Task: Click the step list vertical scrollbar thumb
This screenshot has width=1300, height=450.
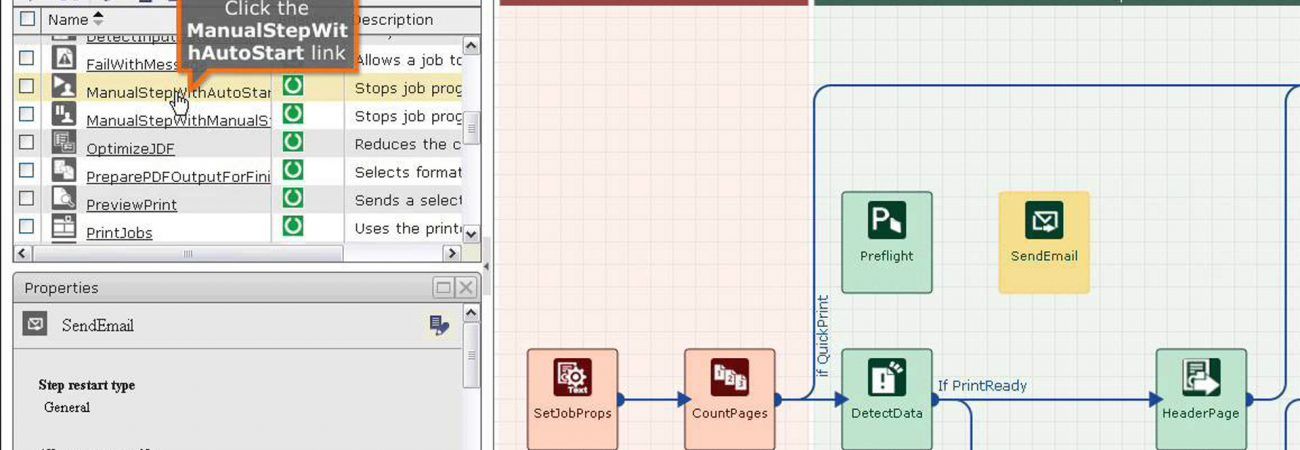Action: tap(472, 128)
